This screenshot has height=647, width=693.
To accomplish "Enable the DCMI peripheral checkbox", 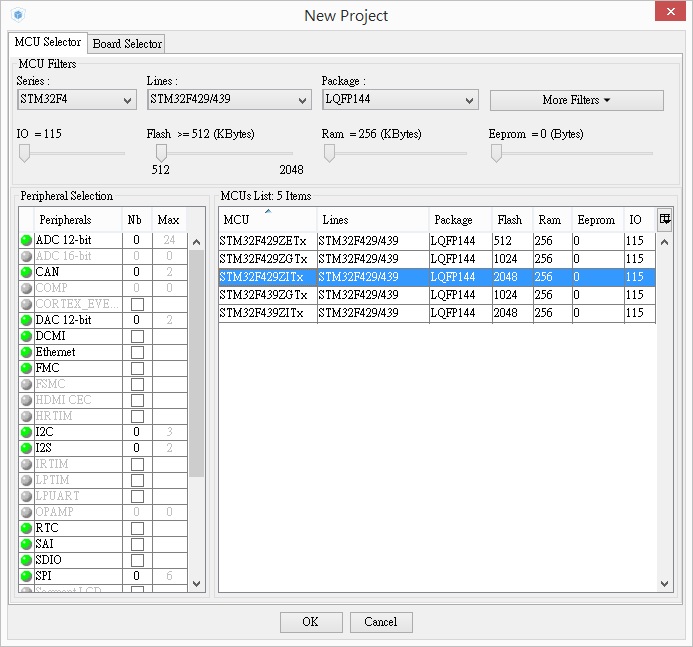I will [137, 336].
